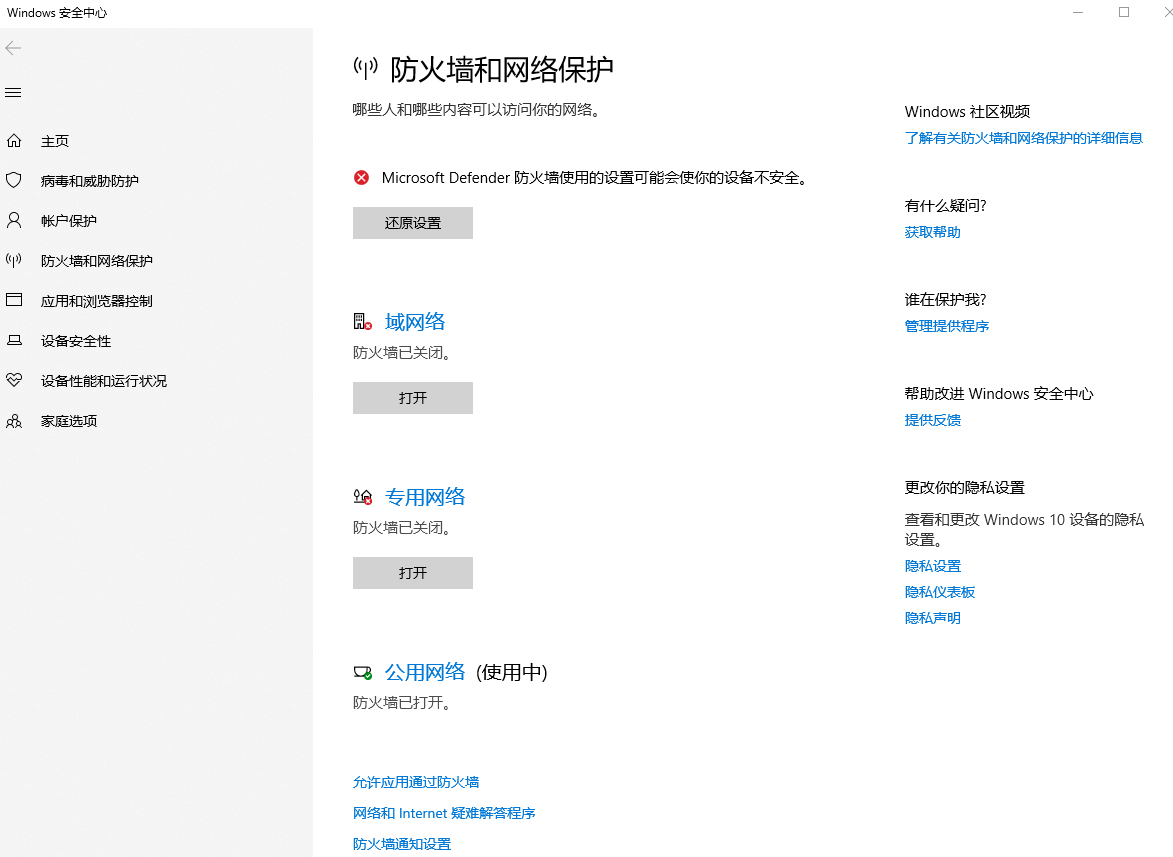Open 设备安全性 section

pos(76,341)
